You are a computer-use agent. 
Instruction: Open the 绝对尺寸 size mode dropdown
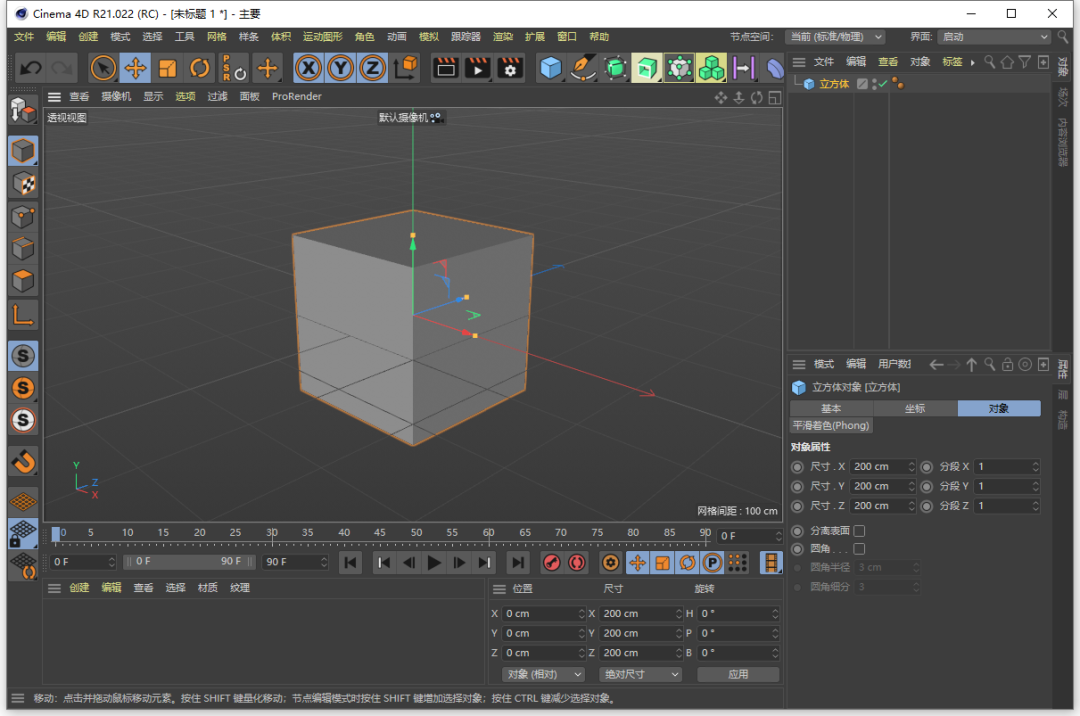639,674
